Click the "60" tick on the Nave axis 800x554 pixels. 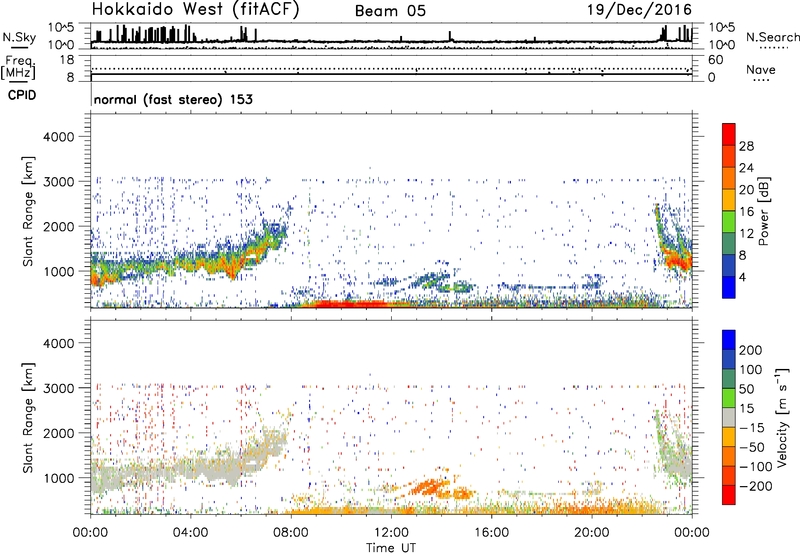tap(715, 60)
